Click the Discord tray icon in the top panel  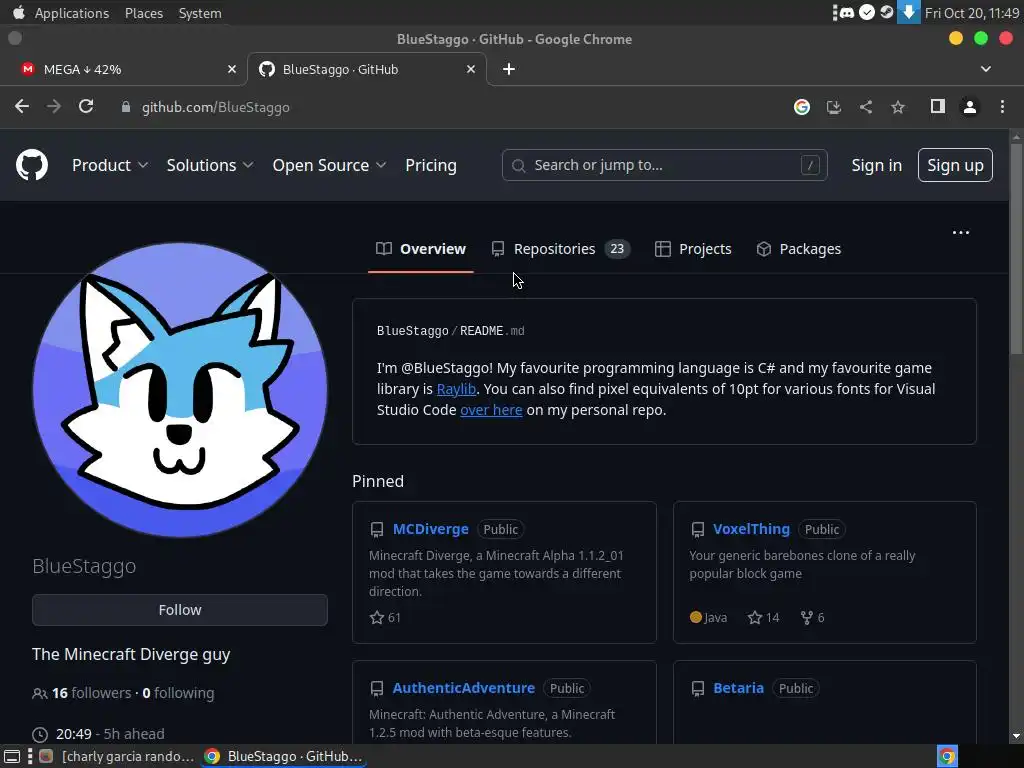coord(847,12)
